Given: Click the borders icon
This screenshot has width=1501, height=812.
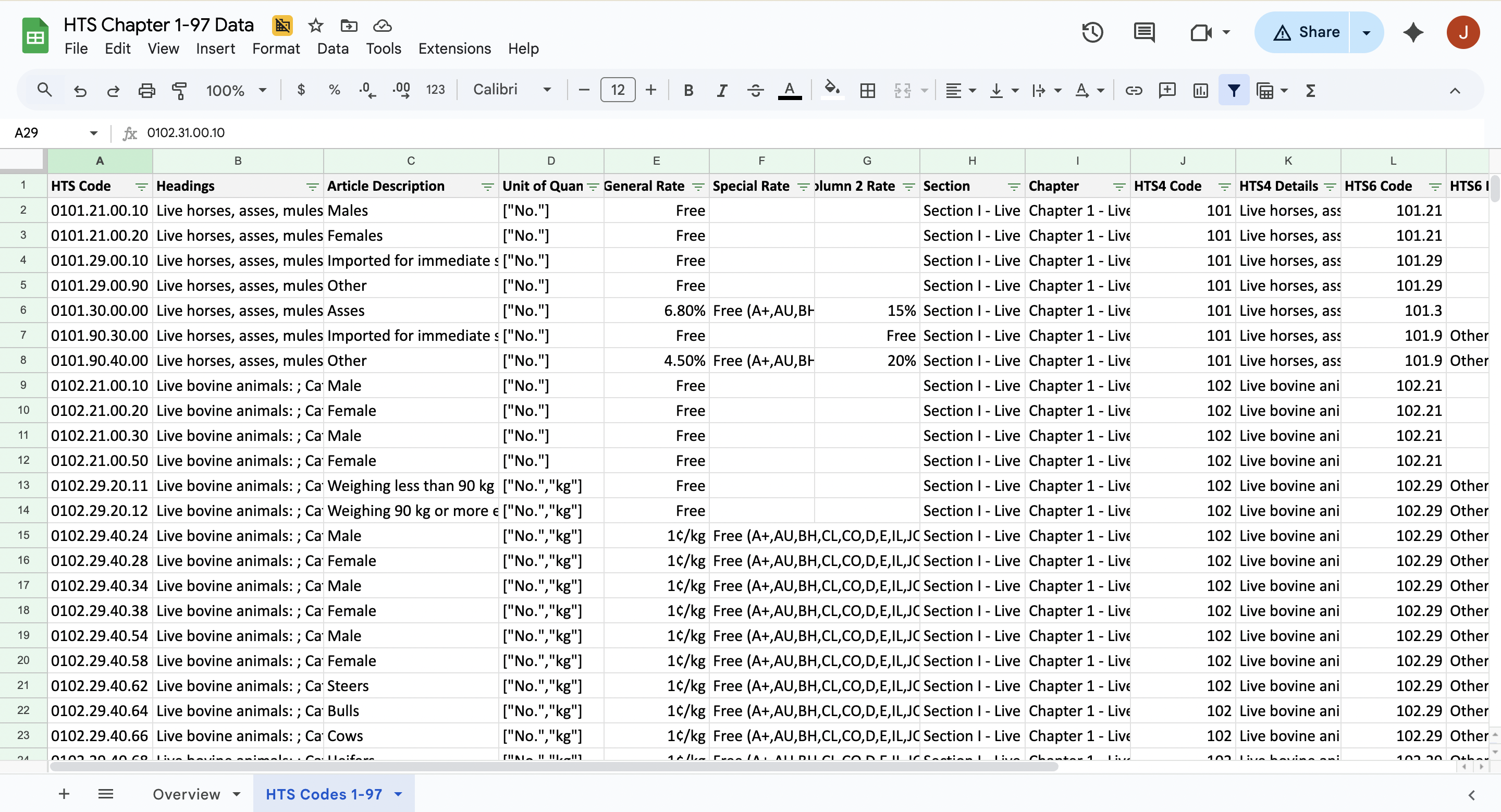Looking at the screenshot, I should click(x=867, y=90).
